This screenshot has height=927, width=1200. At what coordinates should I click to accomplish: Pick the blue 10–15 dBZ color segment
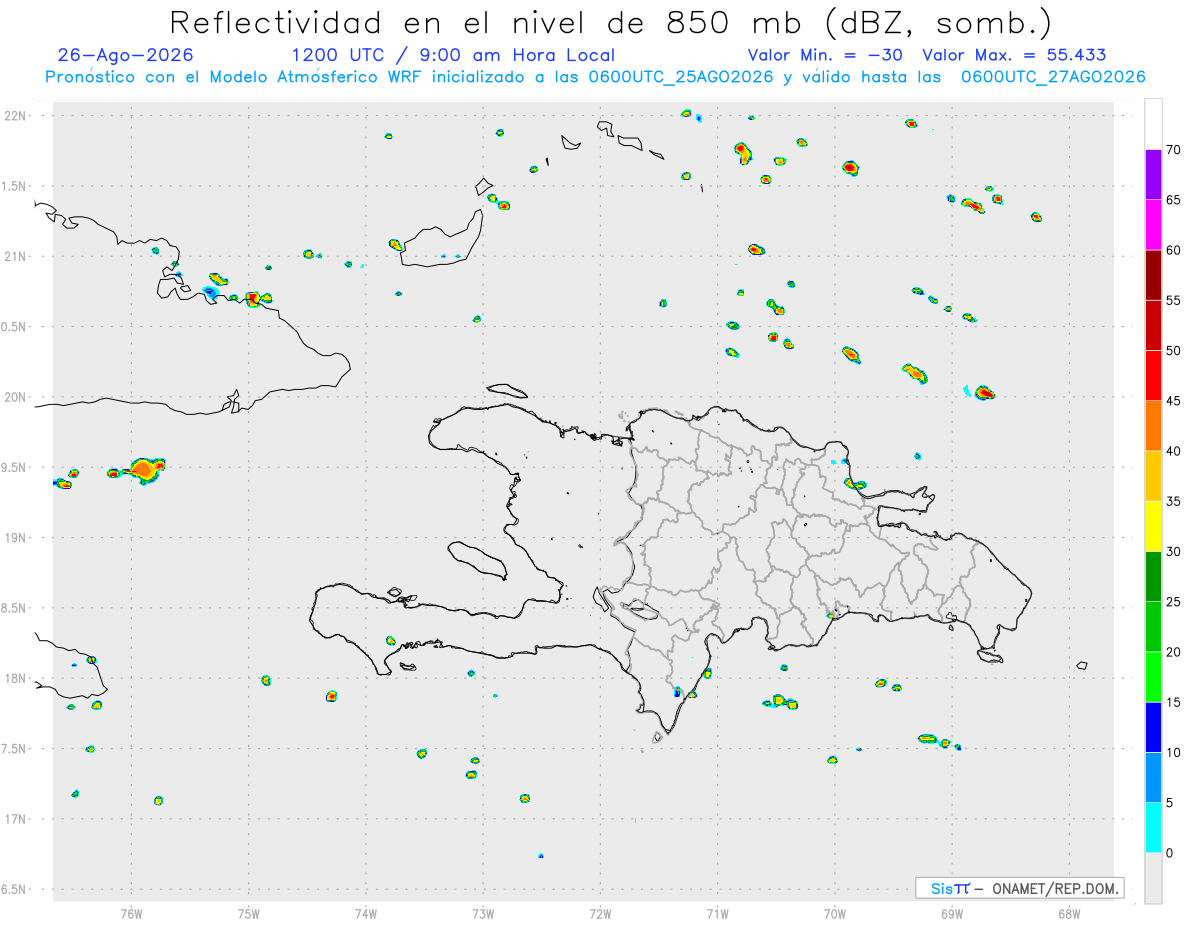pyautogui.click(x=1153, y=727)
